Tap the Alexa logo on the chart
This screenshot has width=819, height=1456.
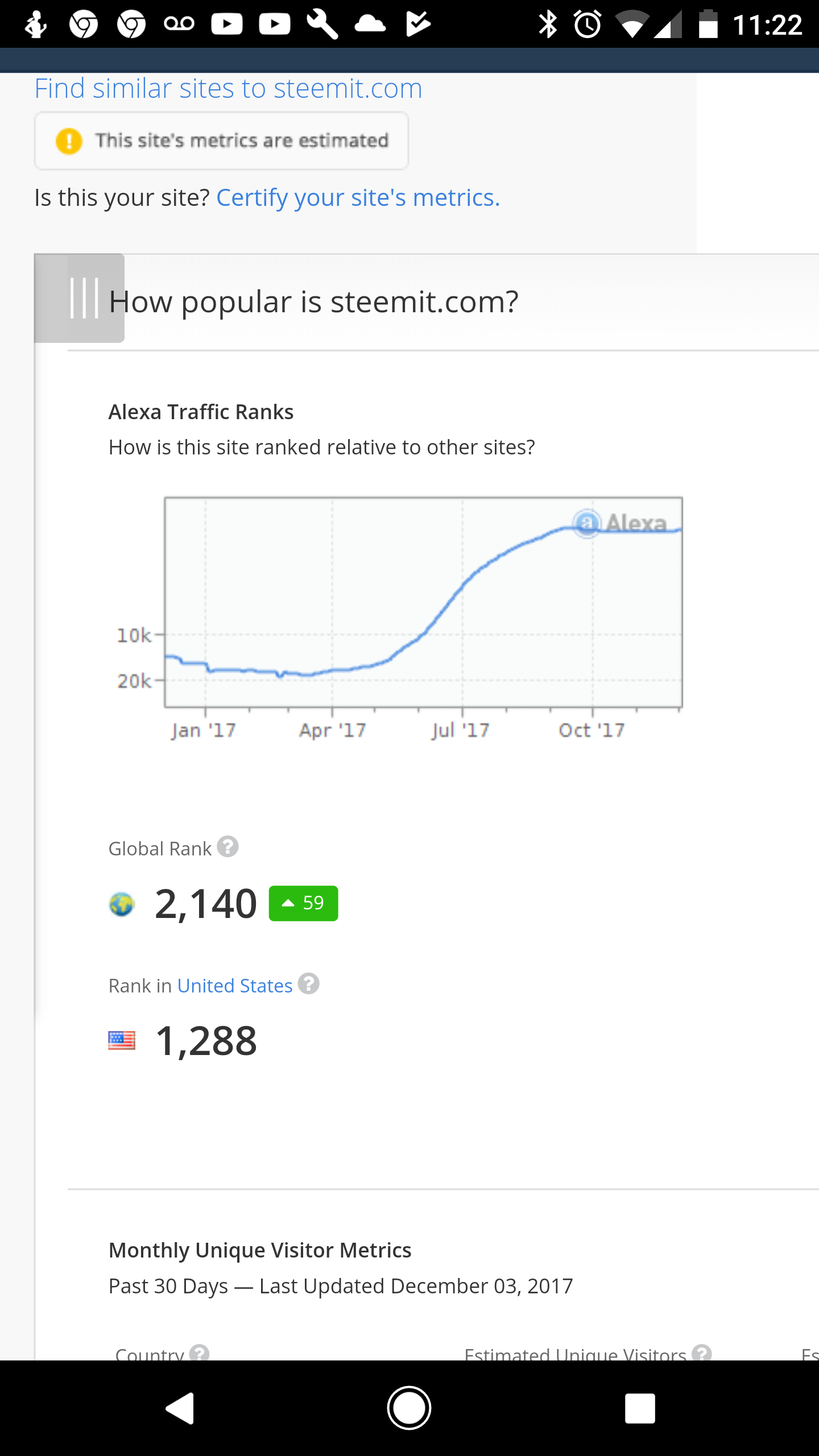pos(620,523)
